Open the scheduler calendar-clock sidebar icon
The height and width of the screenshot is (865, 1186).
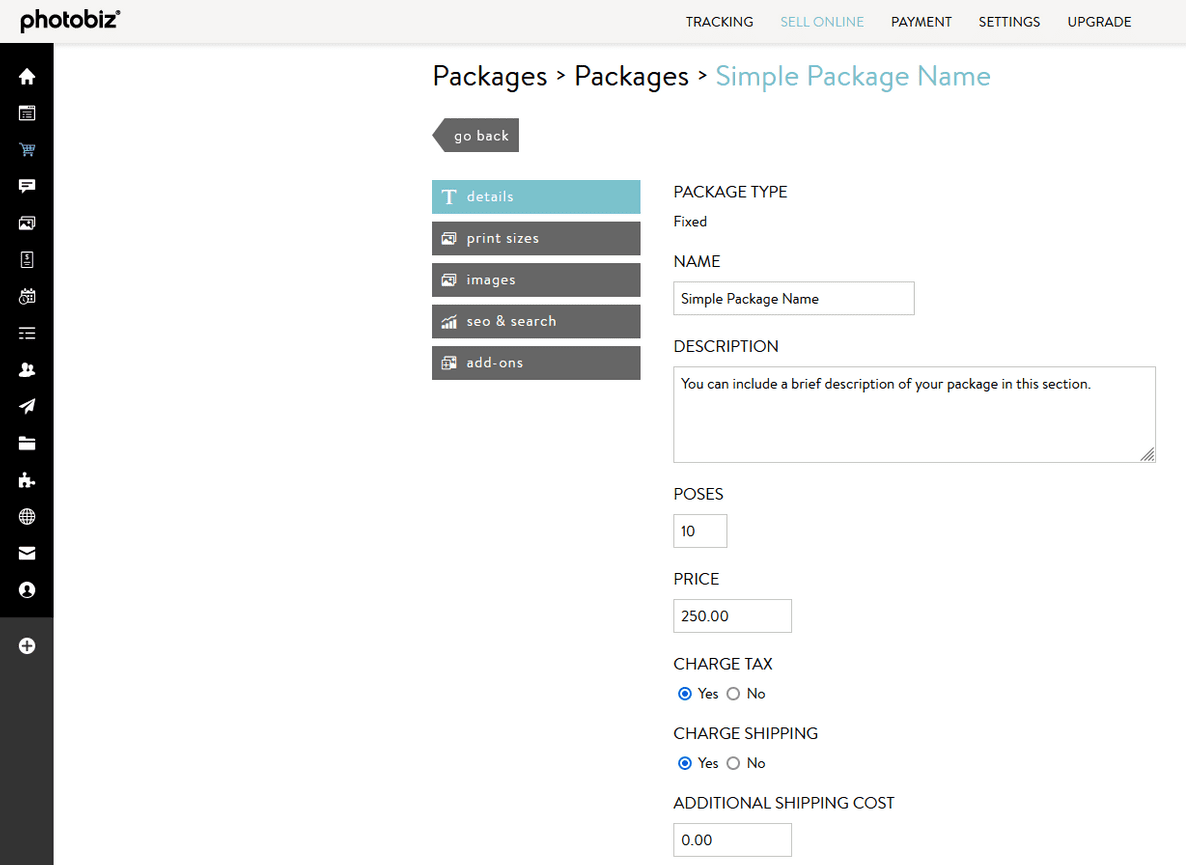(26, 296)
